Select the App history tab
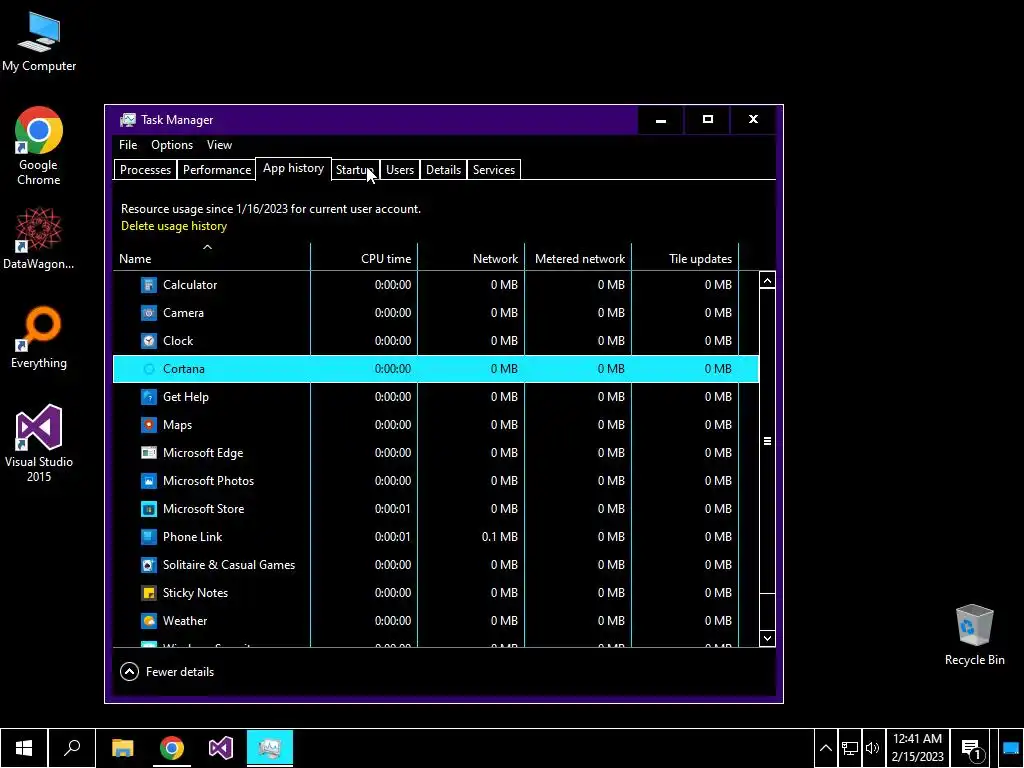Image resolution: width=1024 pixels, height=768 pixels. click(293, 168)
